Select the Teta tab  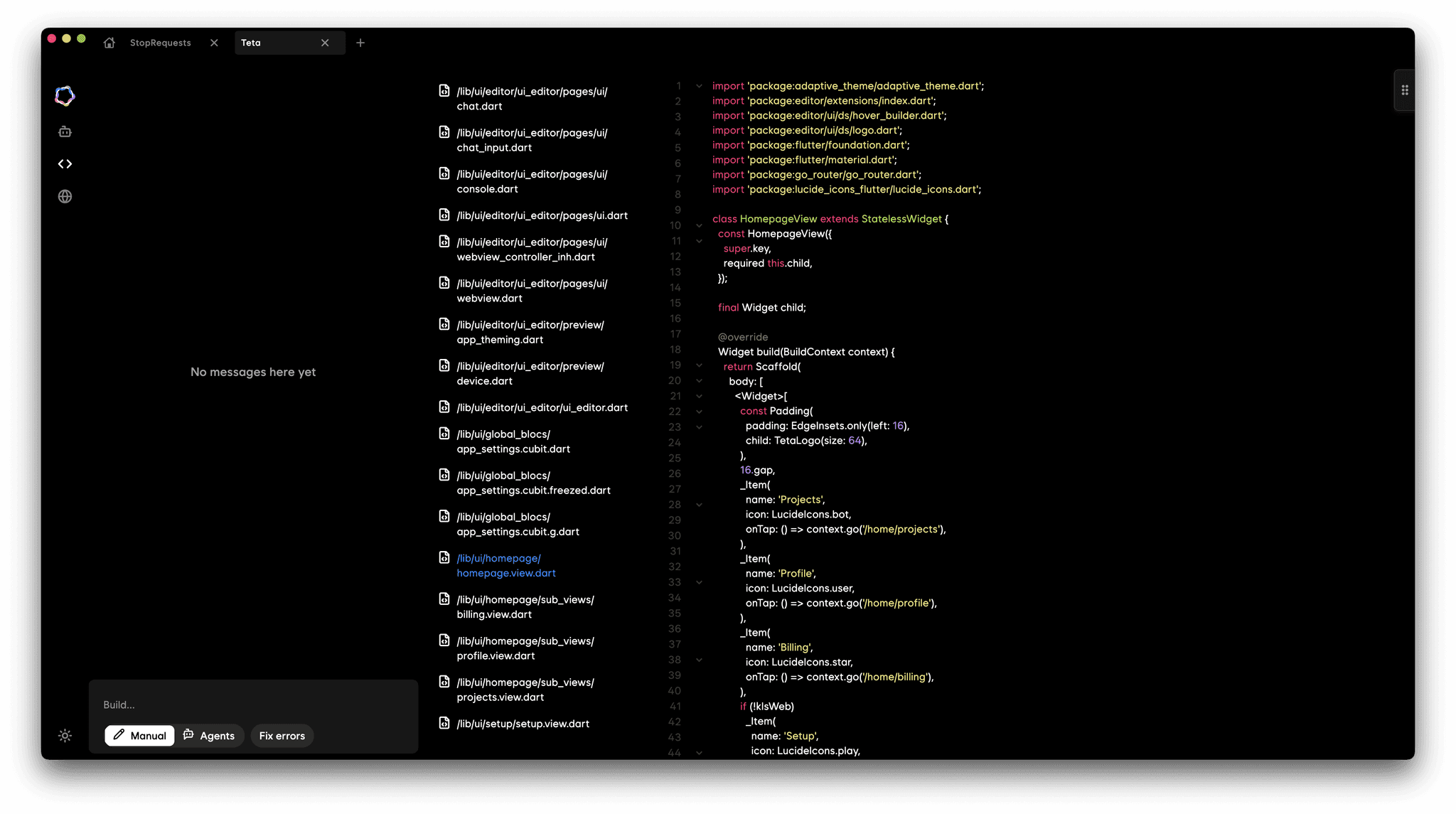coord(250,43)
